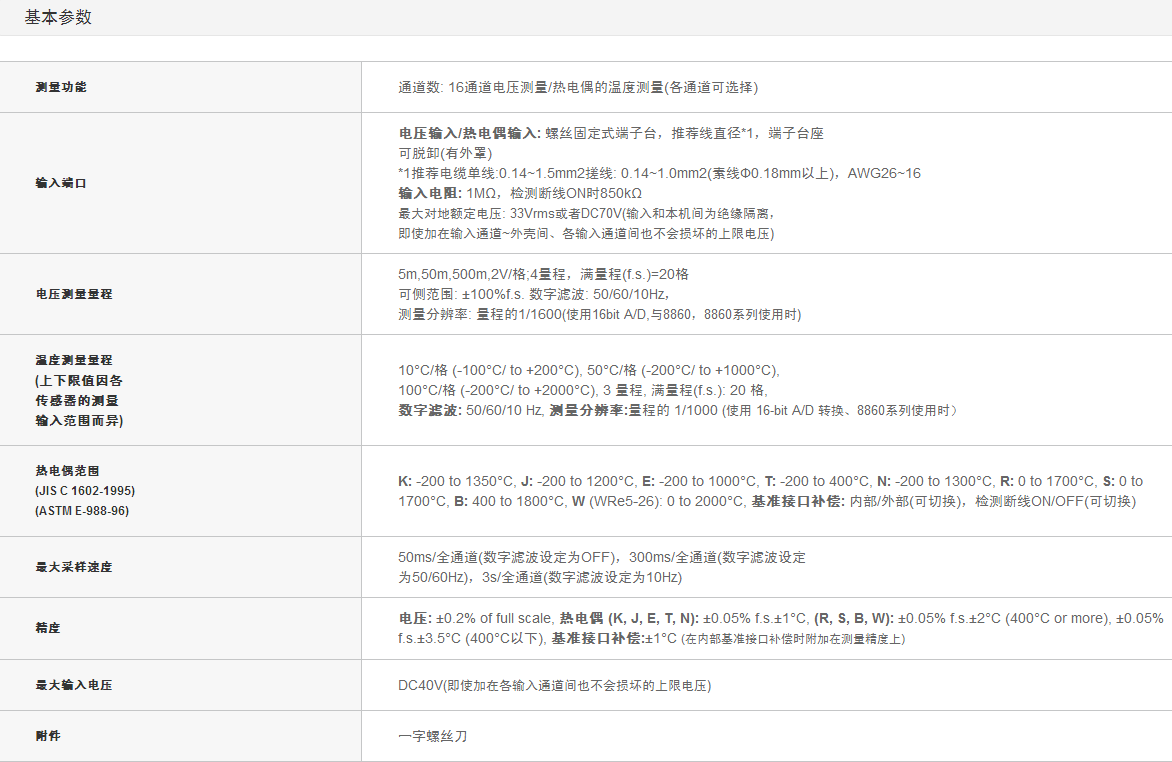1172x762 pixels.
Task: Select the 附件 row label
Action: pos(48,736)
